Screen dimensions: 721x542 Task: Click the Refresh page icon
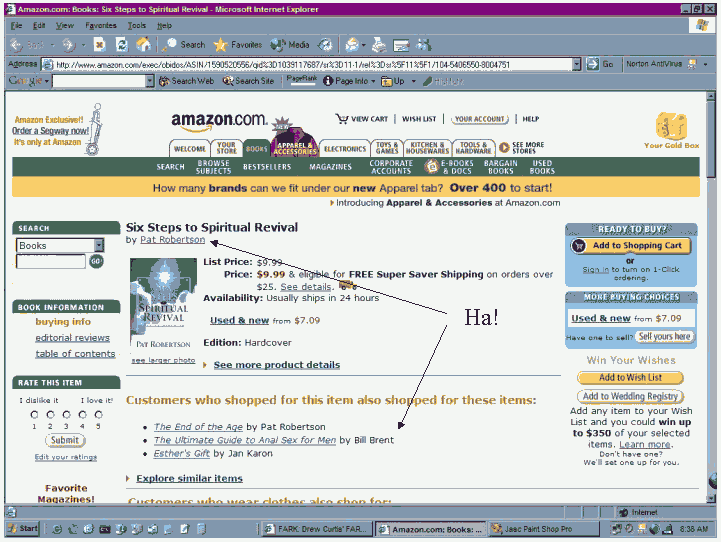121,45
